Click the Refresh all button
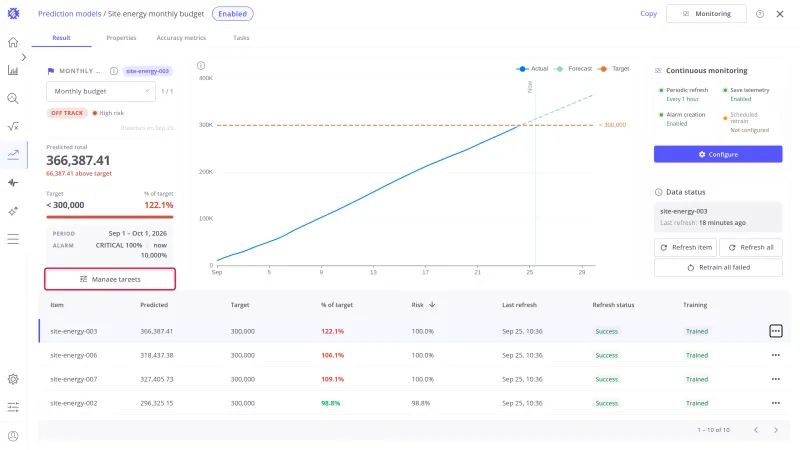800x450 pixels. [751, 247]
